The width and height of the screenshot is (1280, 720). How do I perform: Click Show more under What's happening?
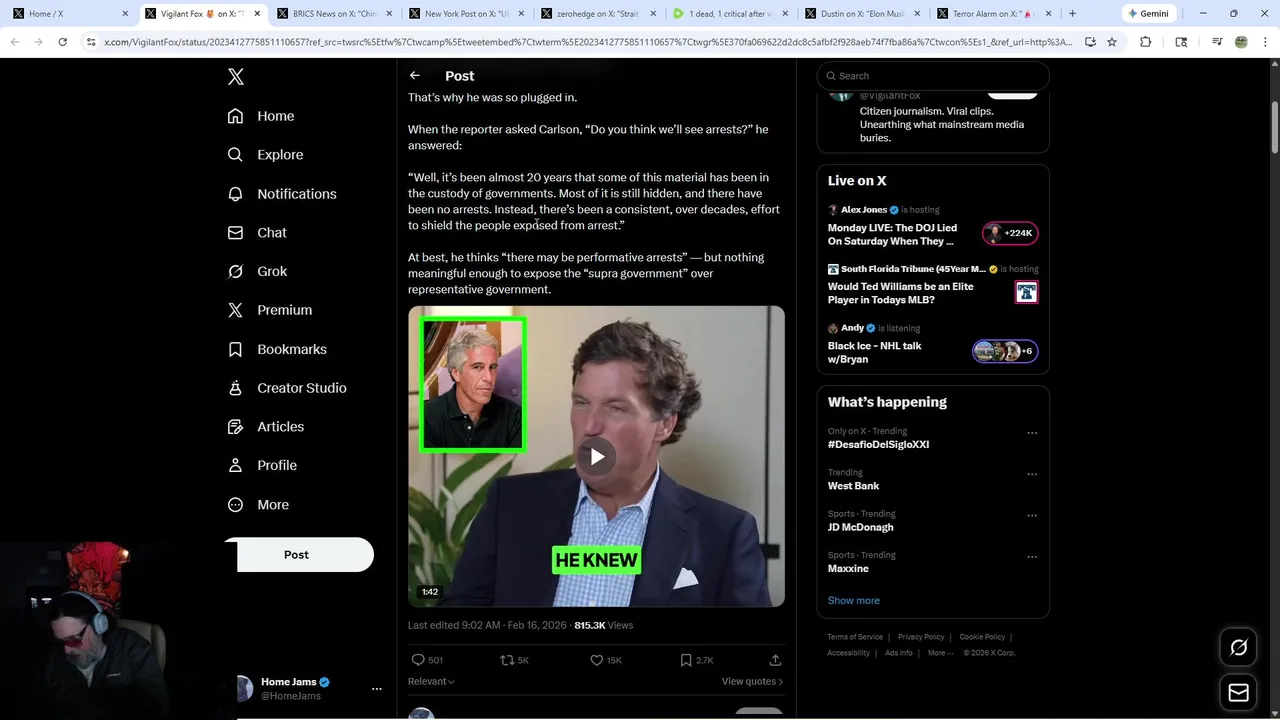(854, 600)
